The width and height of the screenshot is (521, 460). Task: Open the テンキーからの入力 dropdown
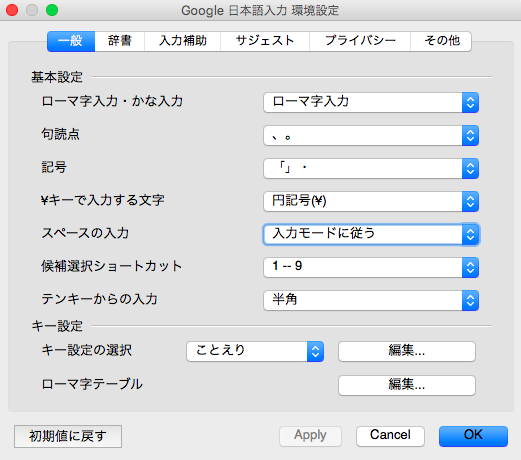(x=371, y=300)
